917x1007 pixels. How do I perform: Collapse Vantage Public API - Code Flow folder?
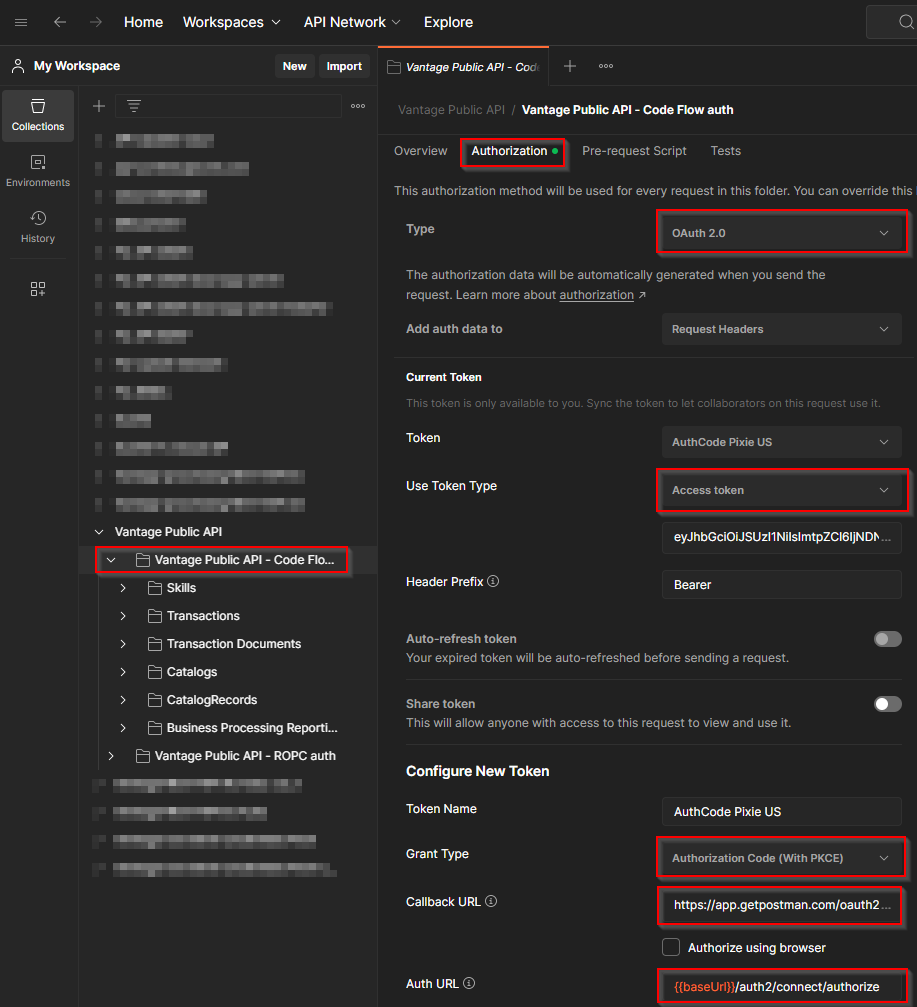pos(111,560)
